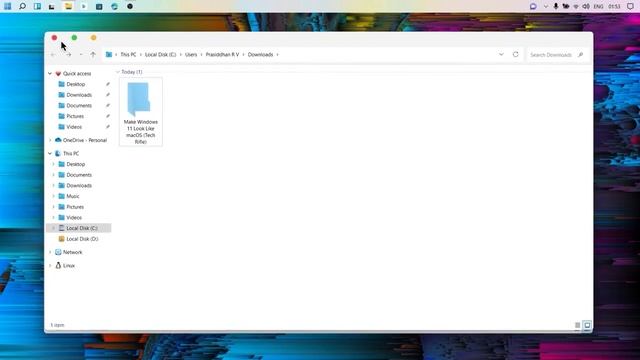
Task: Focus the Search Downloads field
Action: [557, 55]
